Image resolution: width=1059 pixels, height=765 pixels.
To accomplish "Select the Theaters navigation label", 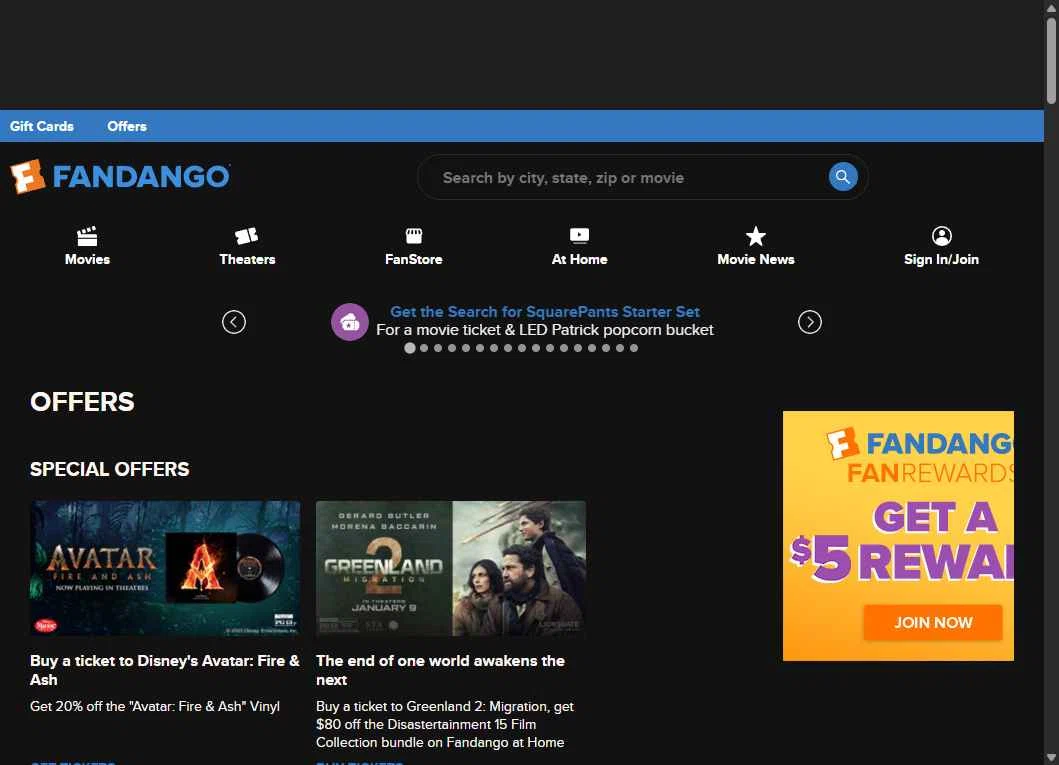I will tap(247, 259).
